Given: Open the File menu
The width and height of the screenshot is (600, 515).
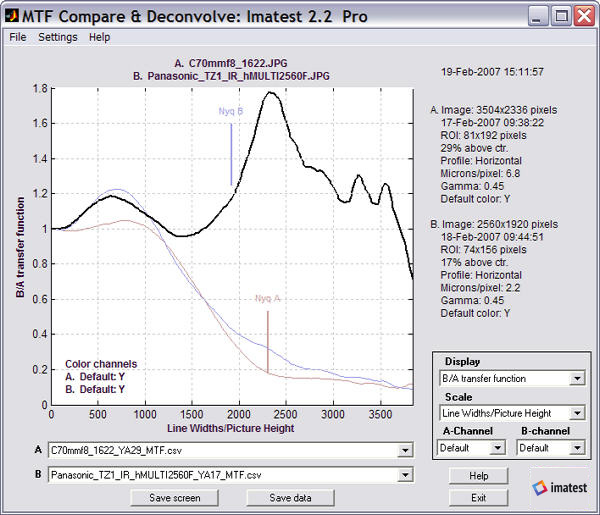Looking at the screenshot, I should 18,37.
